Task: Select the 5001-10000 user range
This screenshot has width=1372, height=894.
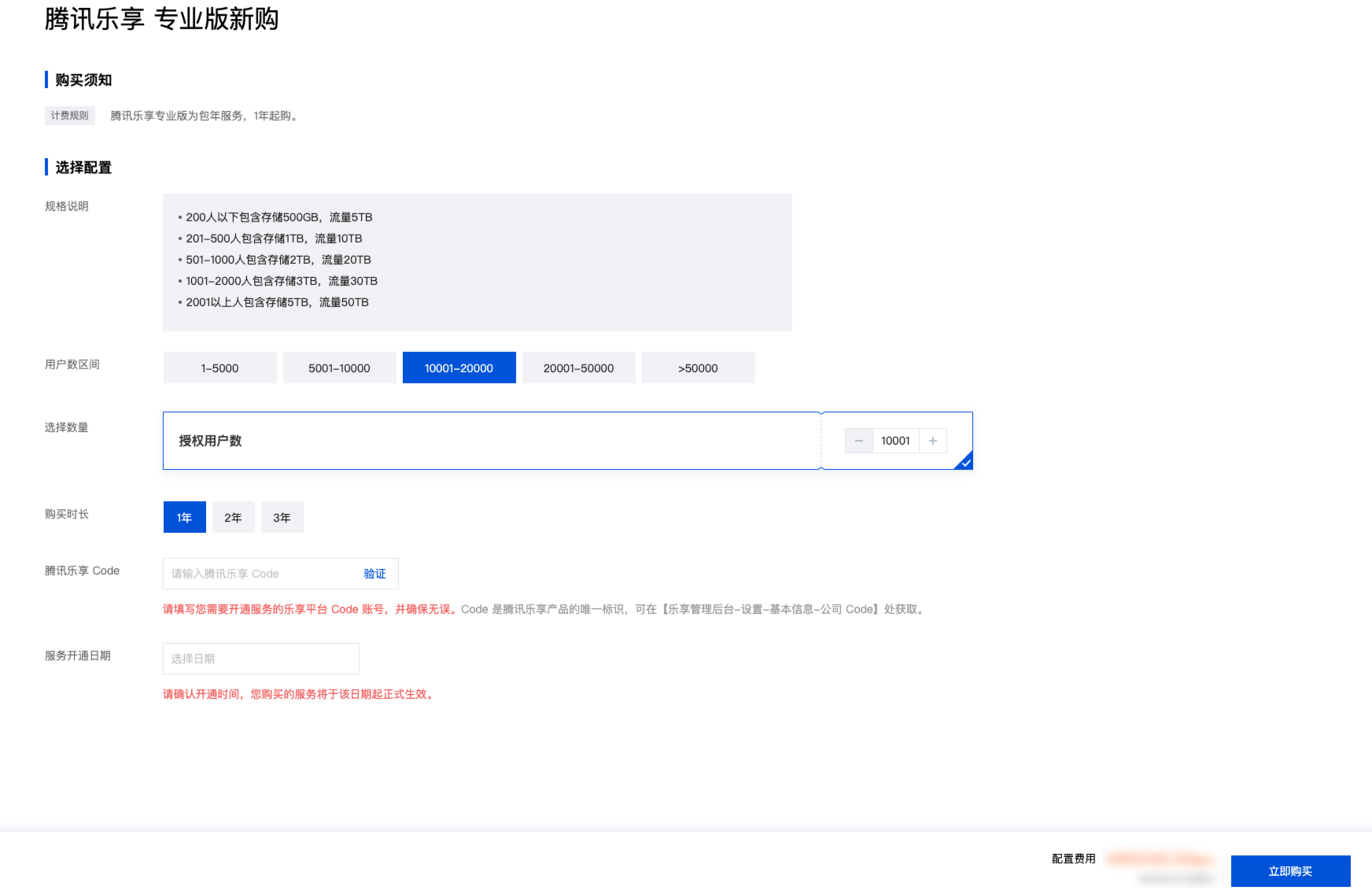Action: [340, 368]
